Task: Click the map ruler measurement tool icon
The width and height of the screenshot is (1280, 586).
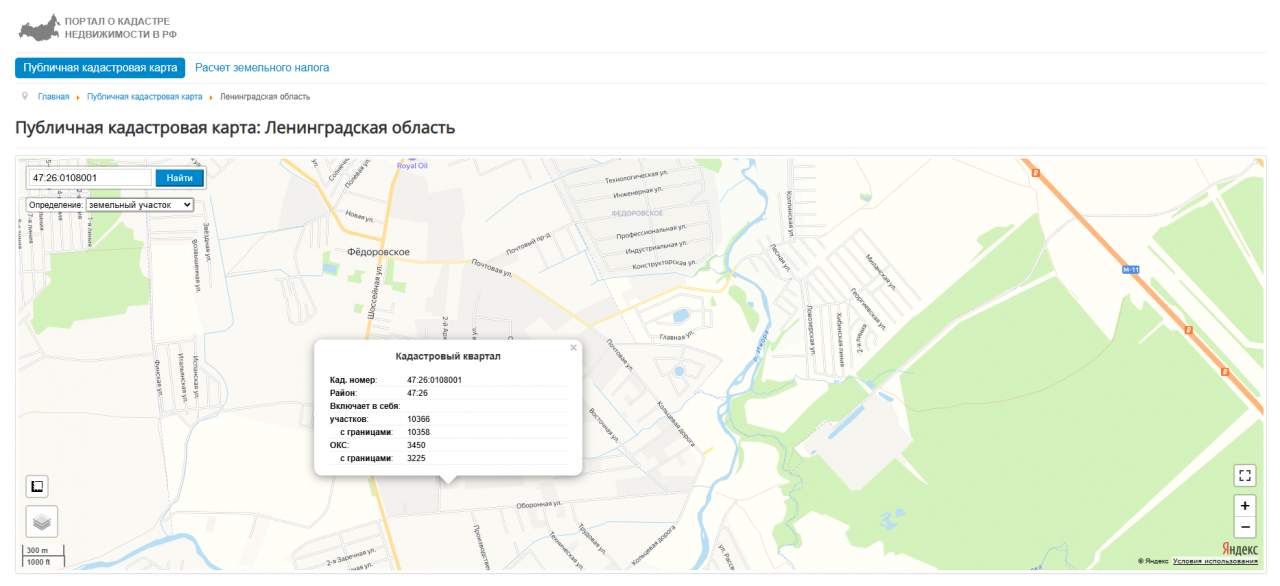Action: pyautogui.click(x=37, y=487)
